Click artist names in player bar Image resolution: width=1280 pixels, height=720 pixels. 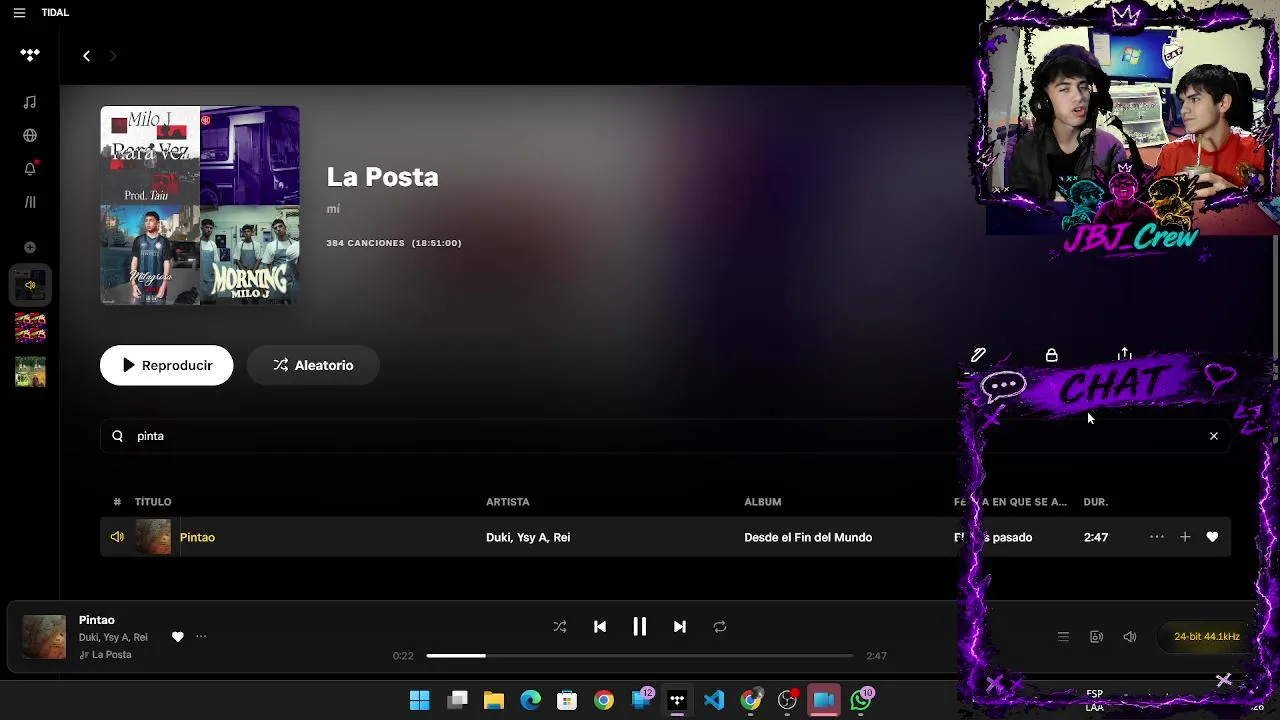[x=113, y=637]
